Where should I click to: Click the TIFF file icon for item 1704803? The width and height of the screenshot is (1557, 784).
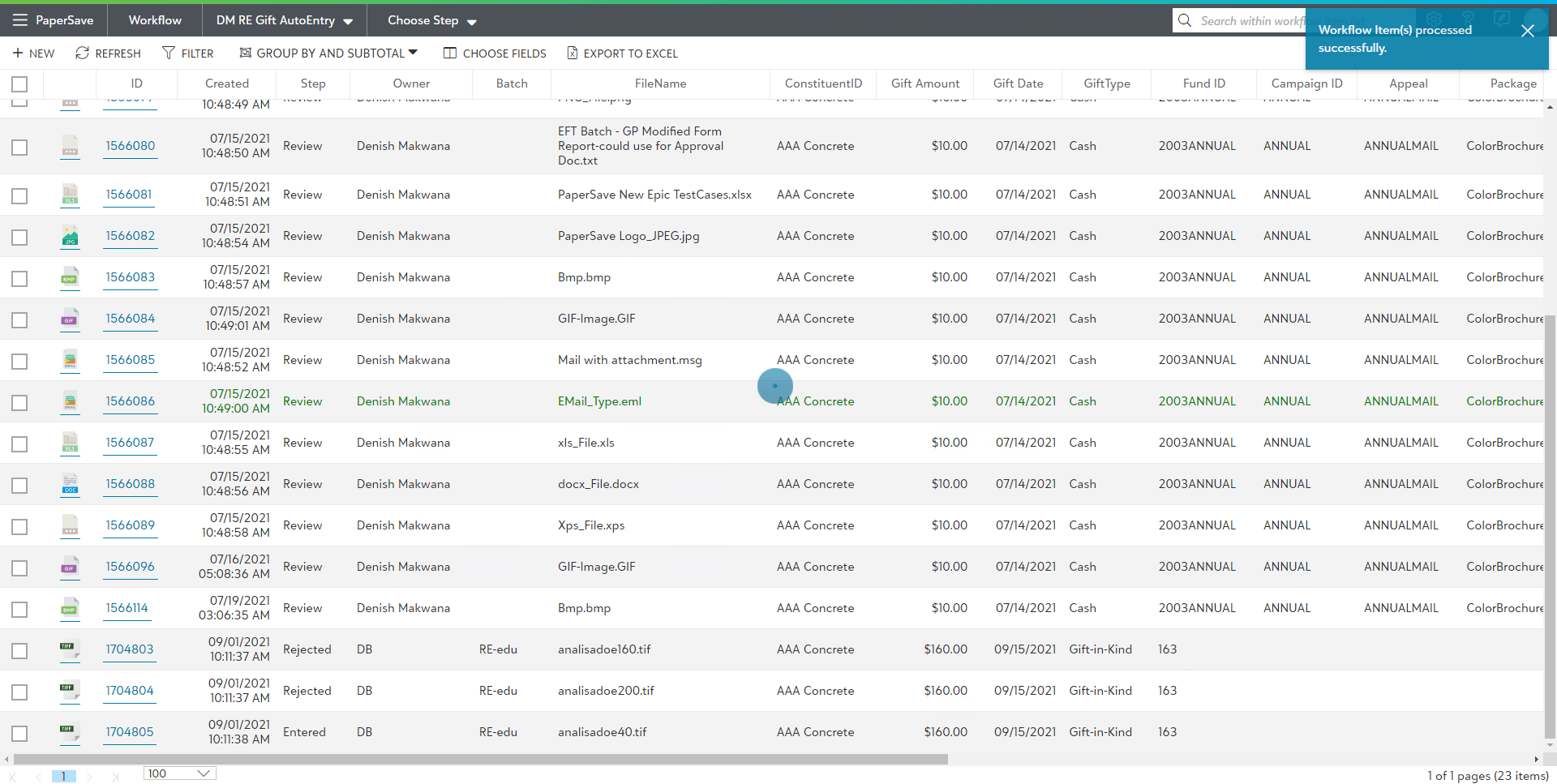coord(71,649)
